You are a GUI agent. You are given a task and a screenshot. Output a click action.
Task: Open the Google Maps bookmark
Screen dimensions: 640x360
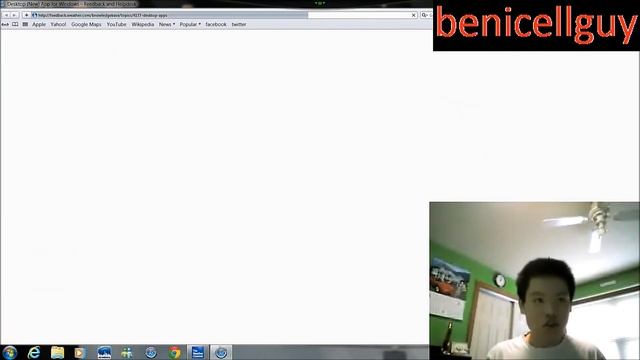coord(86,24)
